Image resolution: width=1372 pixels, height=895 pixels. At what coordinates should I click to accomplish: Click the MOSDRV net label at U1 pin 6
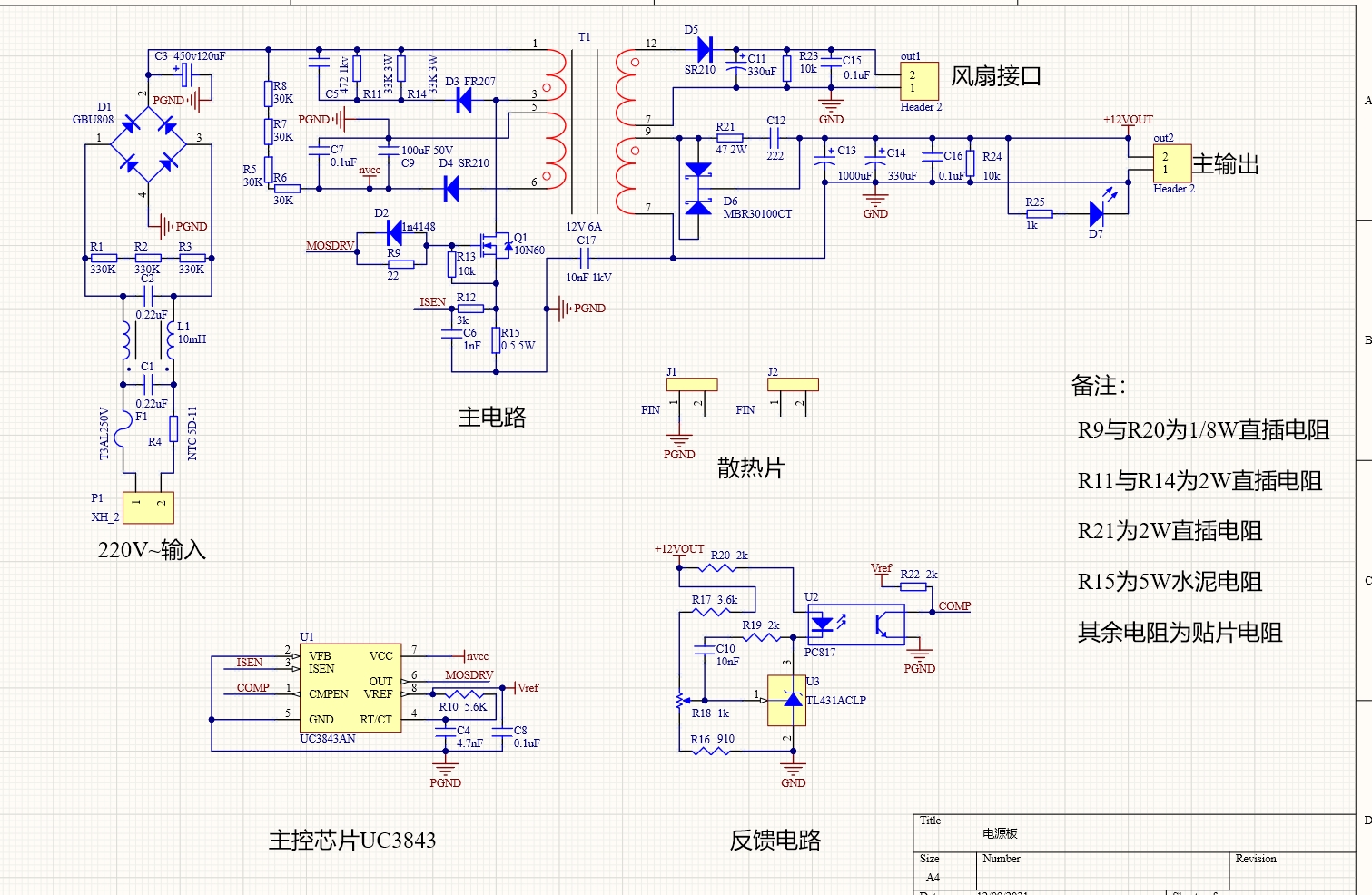(x=469, y=675)
